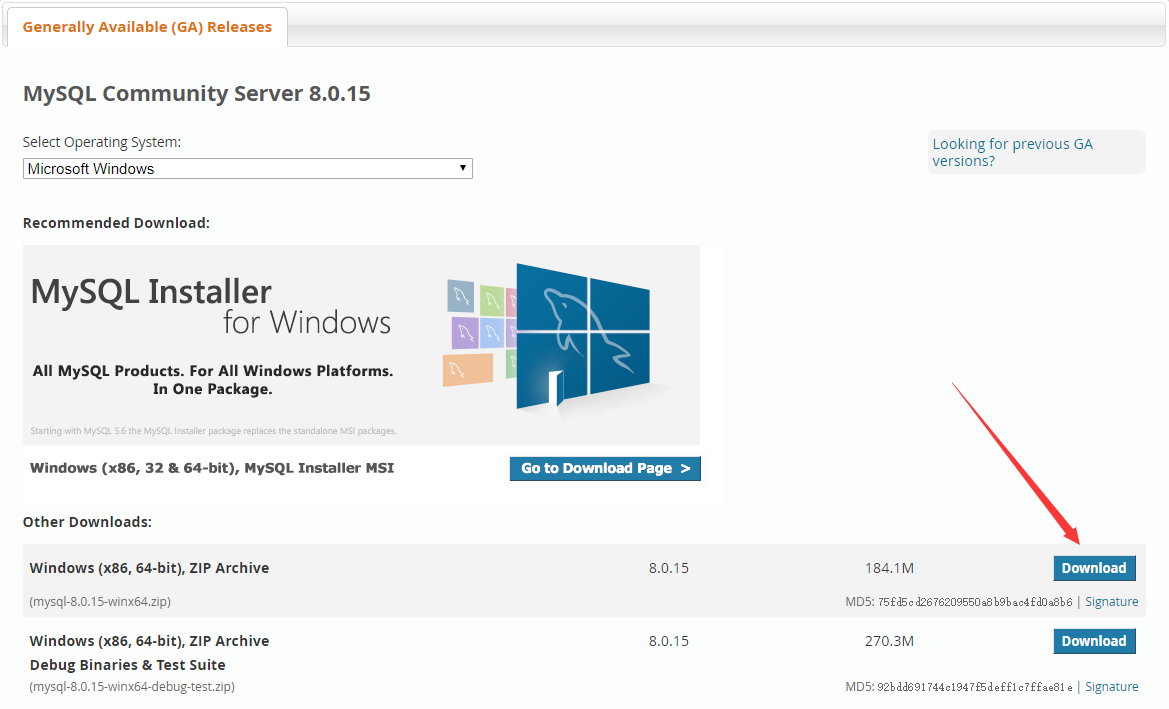Click the MySQL Community Server 8.0.15 heading

(x=196, y=93)
